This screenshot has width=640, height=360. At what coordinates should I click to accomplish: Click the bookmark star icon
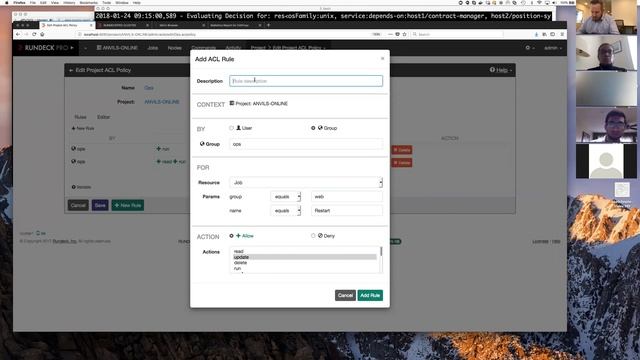(x=404, y=34)
